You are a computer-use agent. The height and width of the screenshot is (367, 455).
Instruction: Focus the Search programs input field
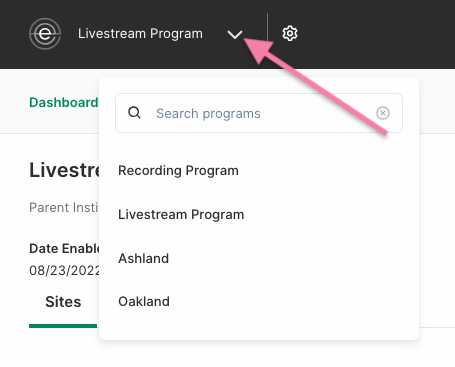click(259, 113)
